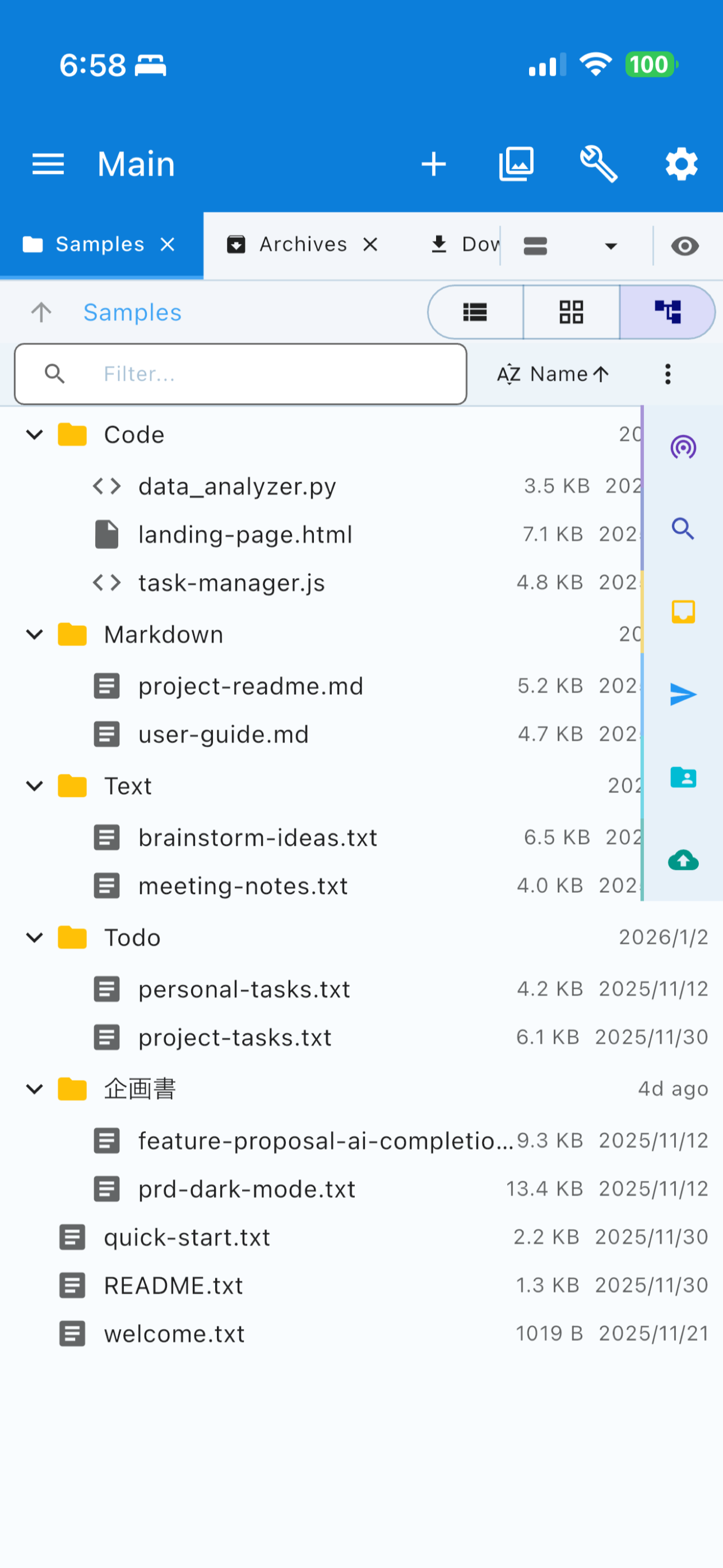This screenshot has width=723, height=1568.
Task: Switch to the Archives tab
Action: point(303,245)
